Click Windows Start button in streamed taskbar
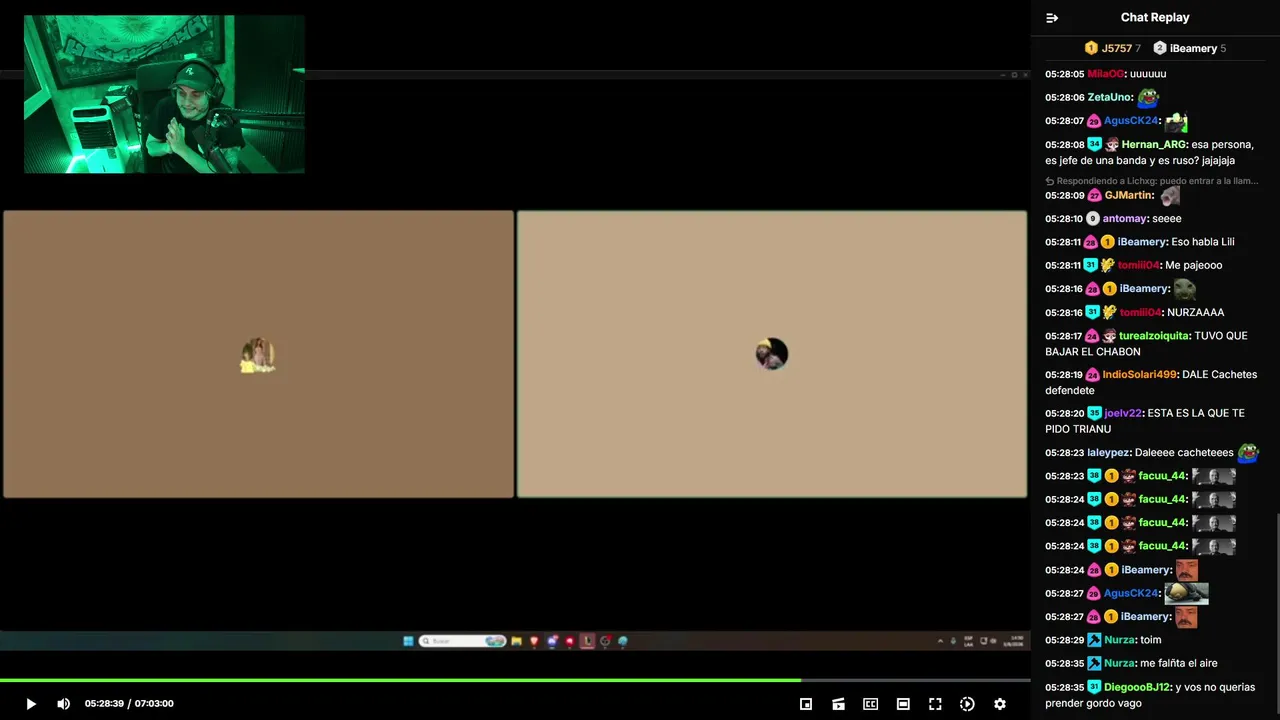 click(408, 641)
